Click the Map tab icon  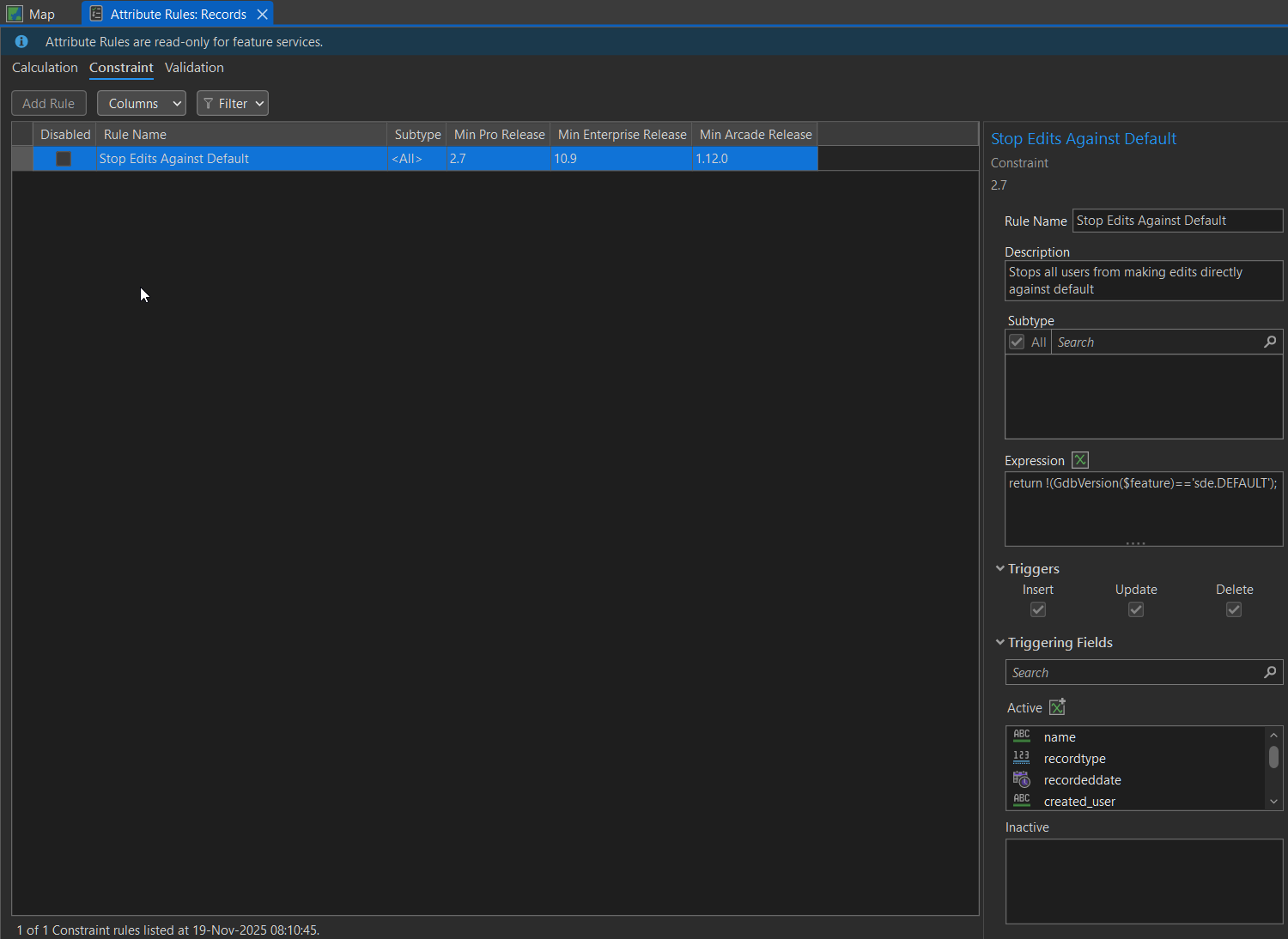point(15,14)
